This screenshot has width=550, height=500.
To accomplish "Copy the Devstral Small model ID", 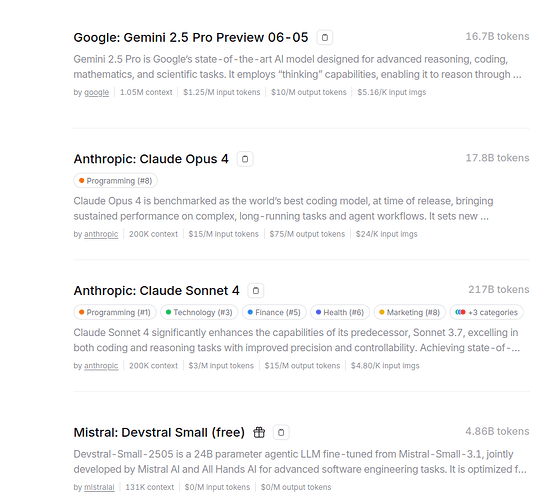I will pyautogui.click(x=281, y=432).
